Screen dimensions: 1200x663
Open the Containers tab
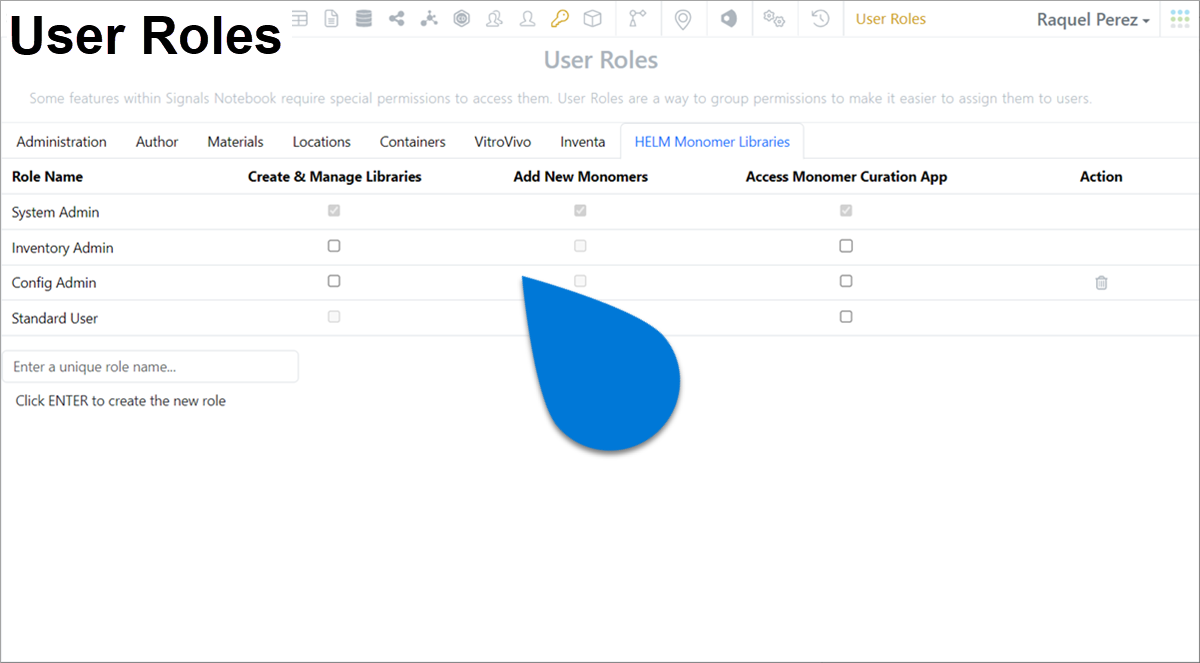pyautogui.click(x=413, y=142)
